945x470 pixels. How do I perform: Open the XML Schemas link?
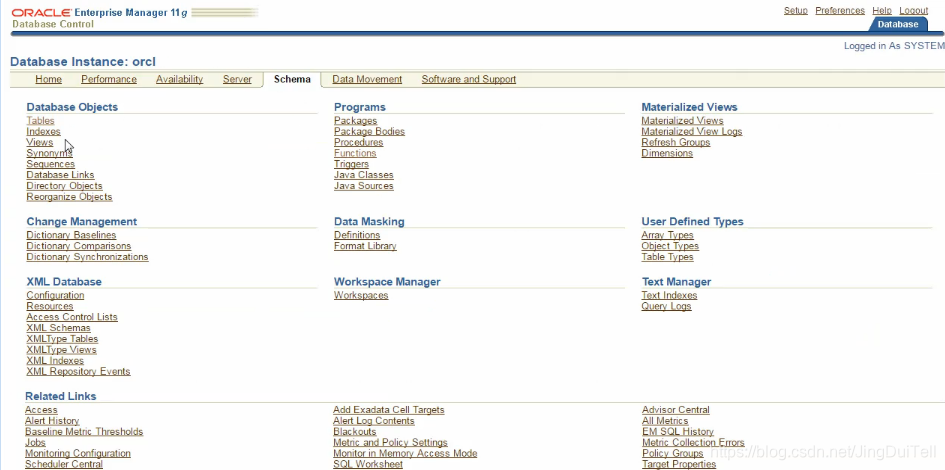(x=58, y=328)
